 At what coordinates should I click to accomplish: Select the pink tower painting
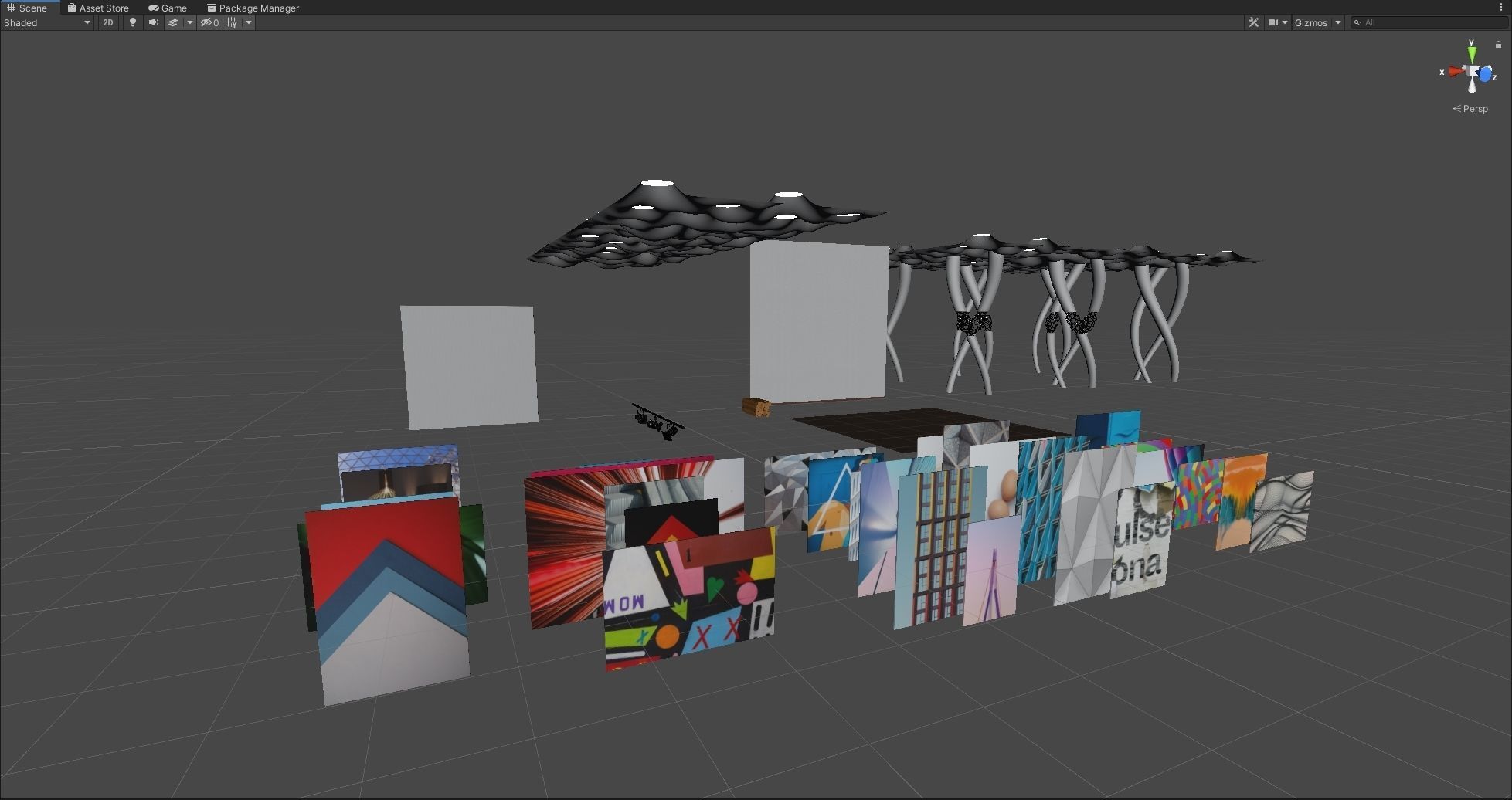(x=991, y=571)
